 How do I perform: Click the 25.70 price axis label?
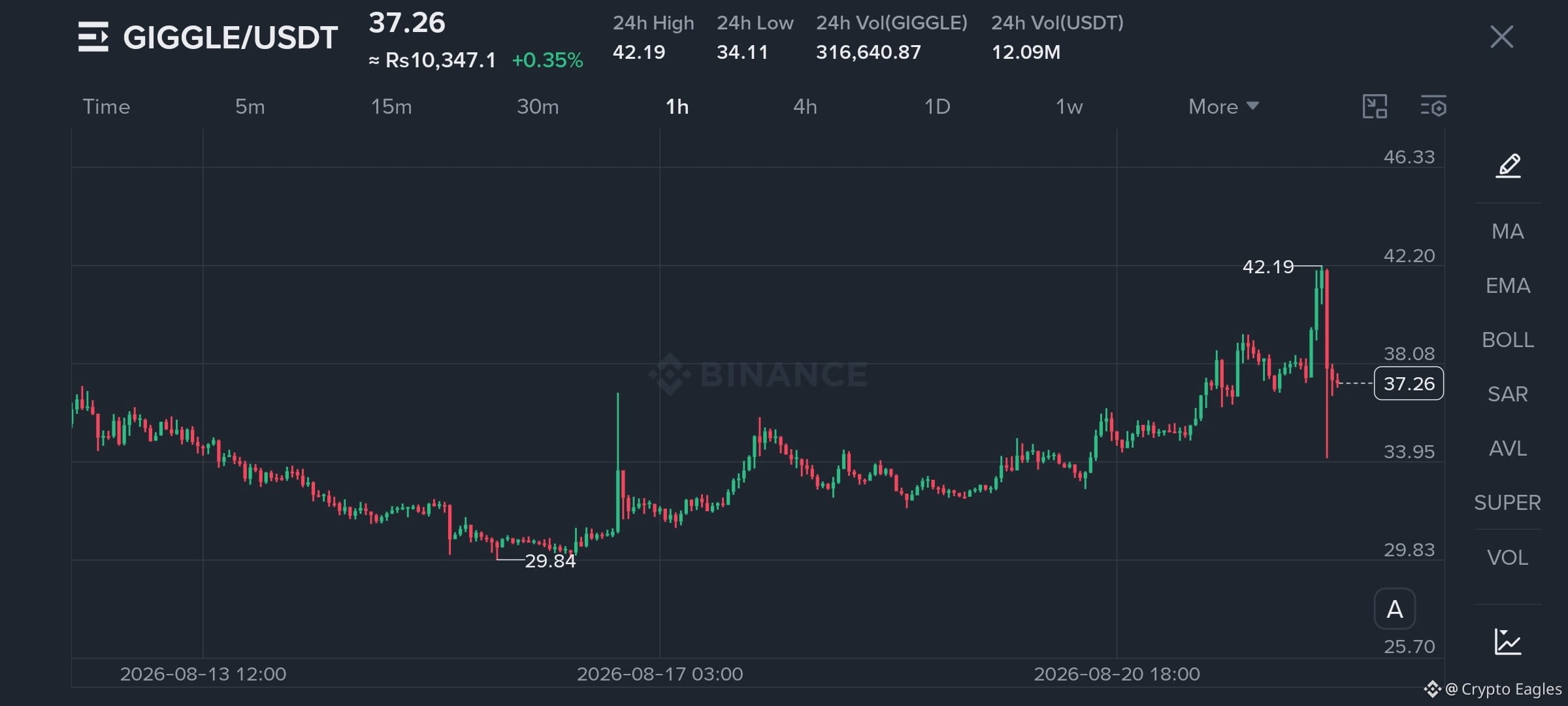[x=1409, y=647]
